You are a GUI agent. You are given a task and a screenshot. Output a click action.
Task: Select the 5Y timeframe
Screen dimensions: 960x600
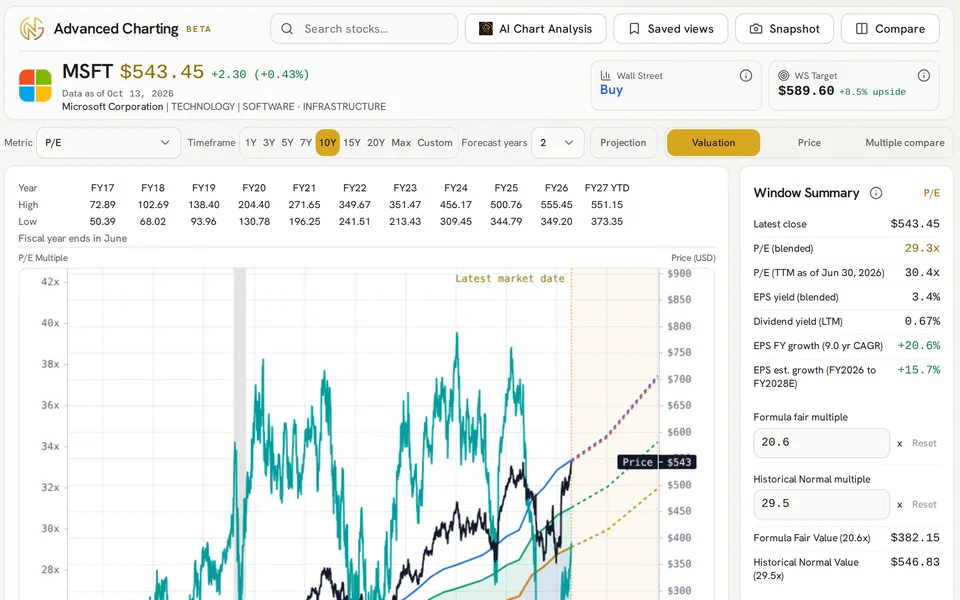[x=287, y=143]
